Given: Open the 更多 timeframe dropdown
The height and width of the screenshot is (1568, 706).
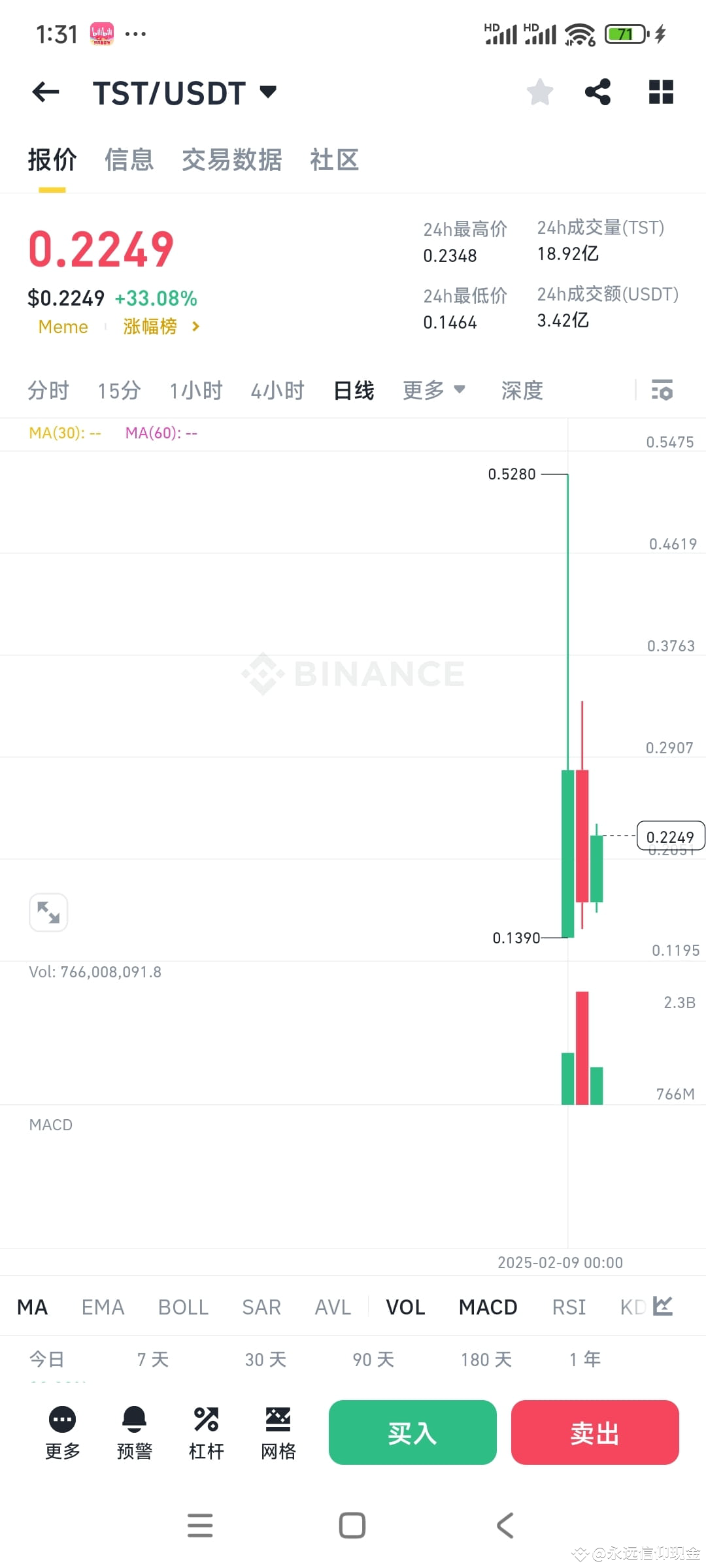Looking at the screenshot, I should [x=433, y=389].
